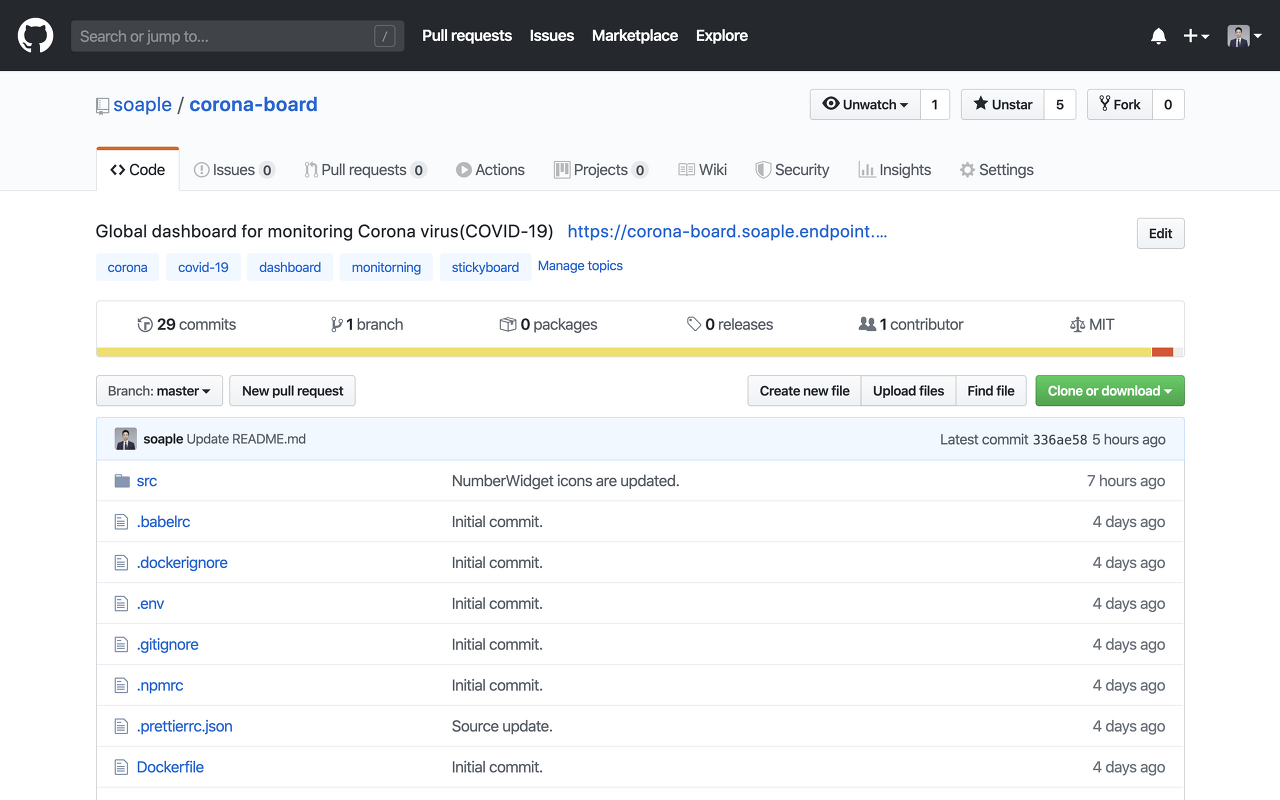The width and height of the screenshot is (1280, 800).
Task: Click the soaple commit author avatar
Action: [126, 439]
